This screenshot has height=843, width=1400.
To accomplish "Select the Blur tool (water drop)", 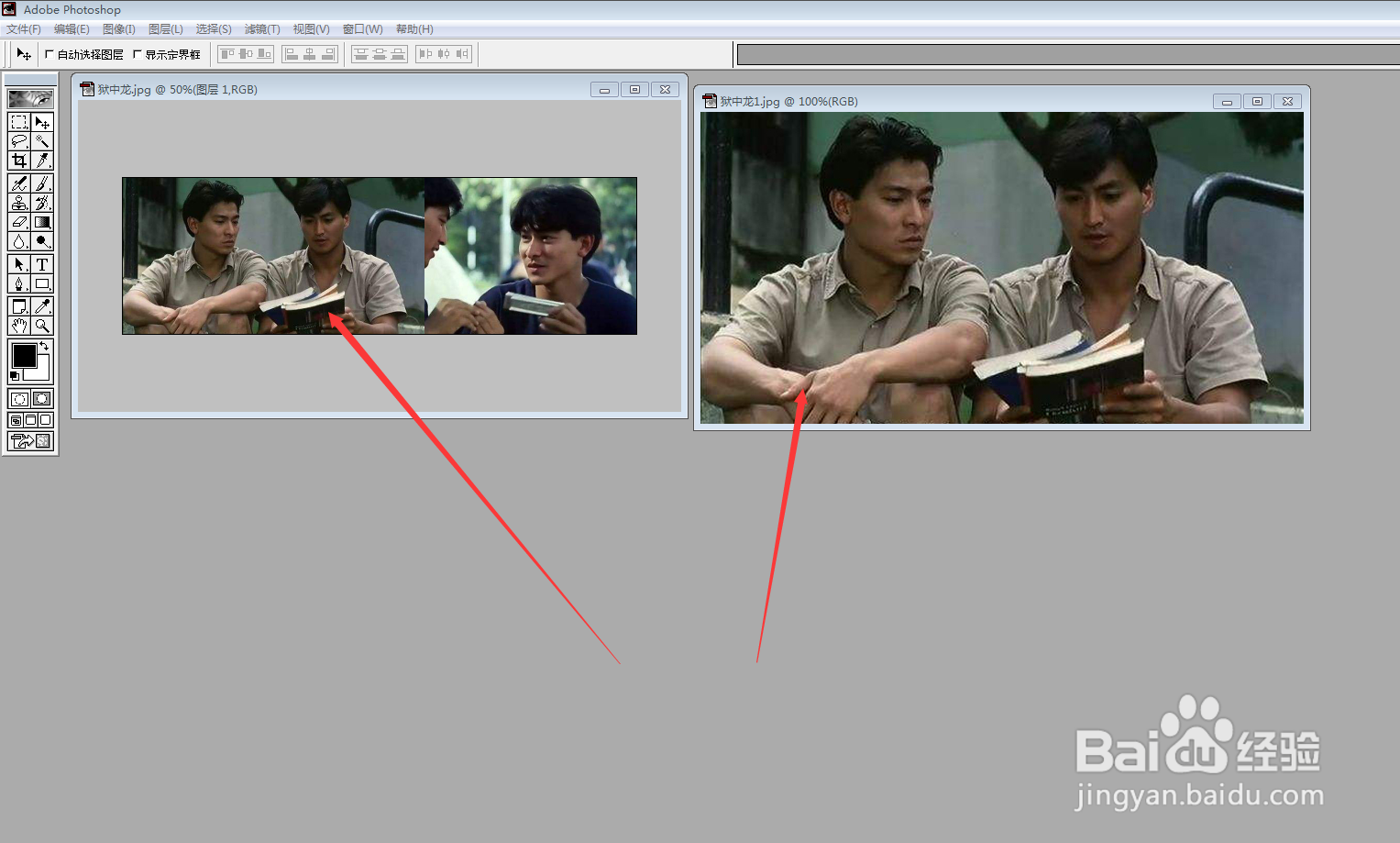I will click(18, 241).
